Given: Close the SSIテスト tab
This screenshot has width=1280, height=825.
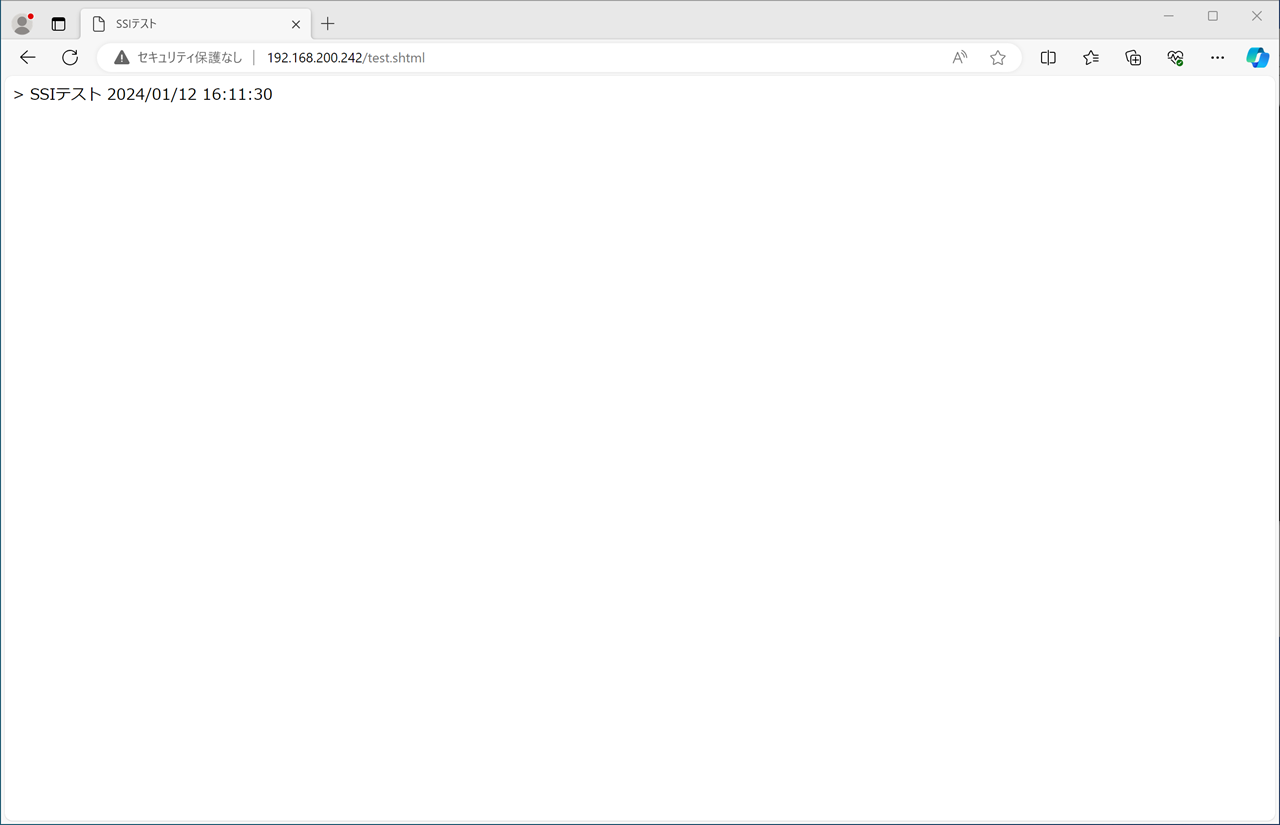Looking at the screenshot, I should point(296,24).
